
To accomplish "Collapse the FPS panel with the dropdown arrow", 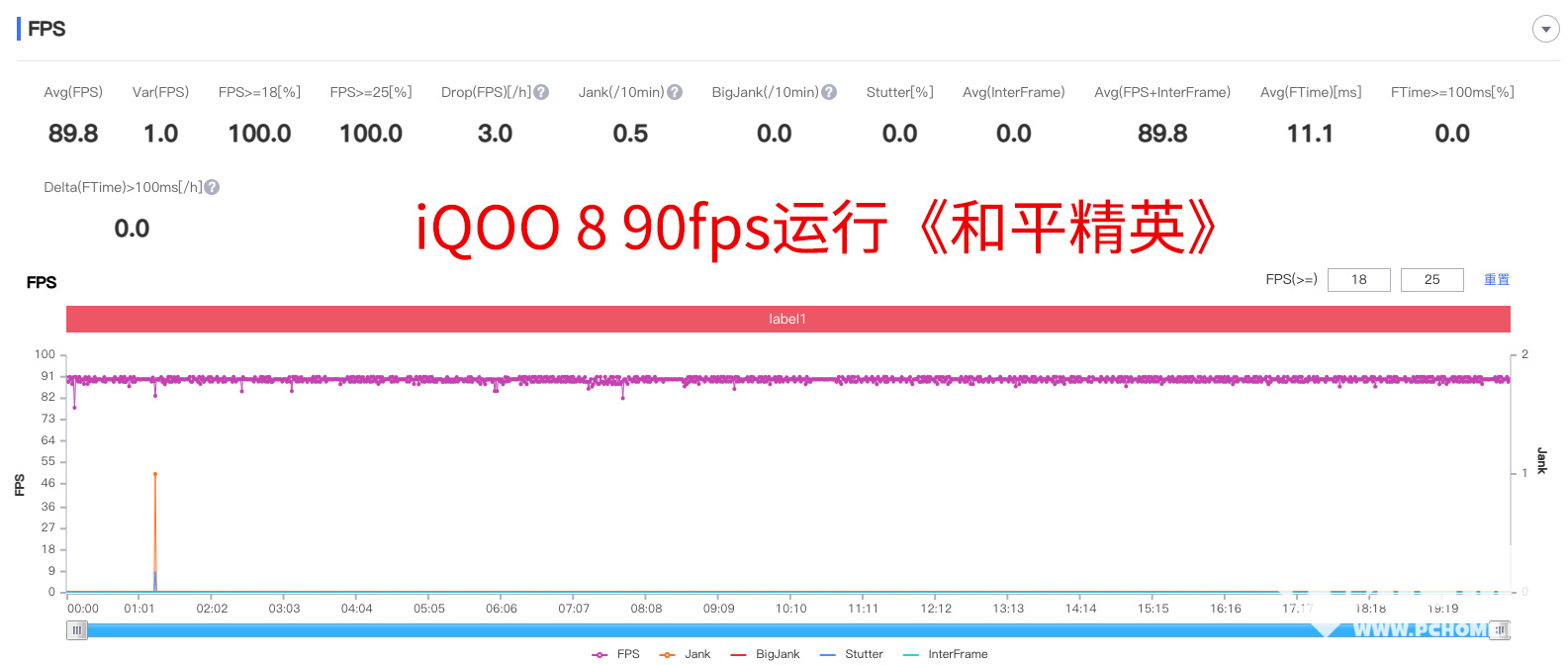I will tap(1545, 29).
